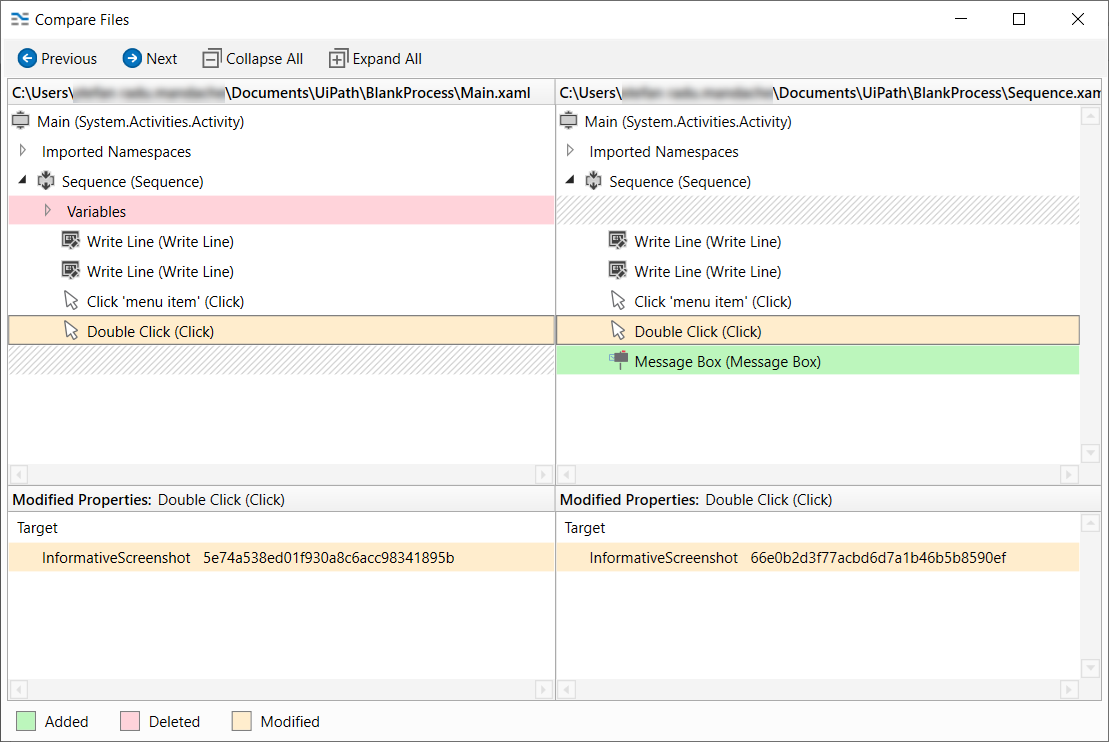Screen dimensions: 1109x742
Task: Click the first Write Line activity icon
Action: click(70, 241)
